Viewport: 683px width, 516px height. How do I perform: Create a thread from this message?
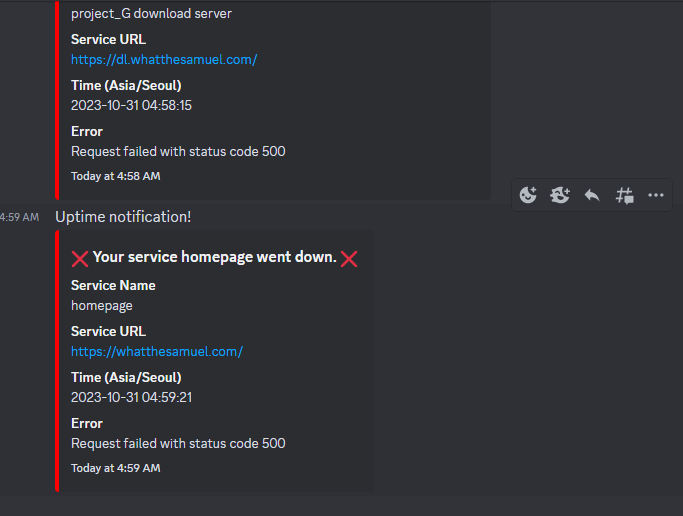(624, 195)
